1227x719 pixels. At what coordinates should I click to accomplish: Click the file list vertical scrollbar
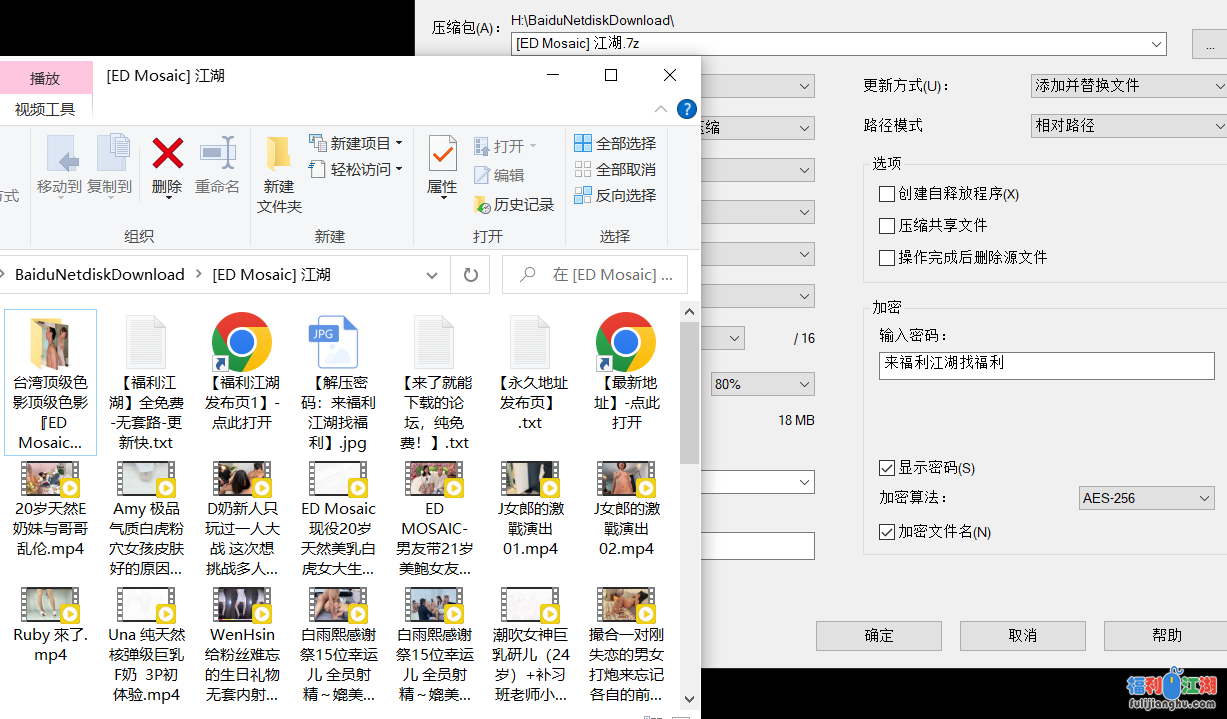(689, 400)
